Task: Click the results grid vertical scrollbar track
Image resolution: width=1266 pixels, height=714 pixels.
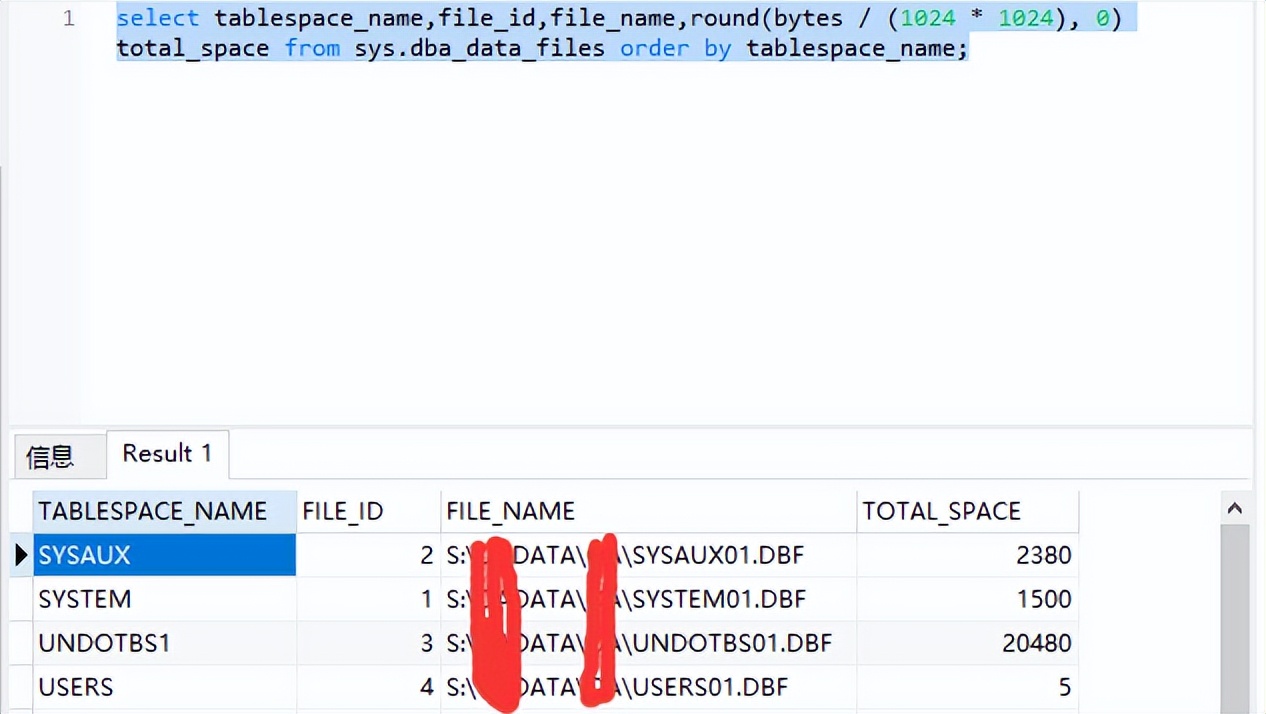Action: (1235, 620)
